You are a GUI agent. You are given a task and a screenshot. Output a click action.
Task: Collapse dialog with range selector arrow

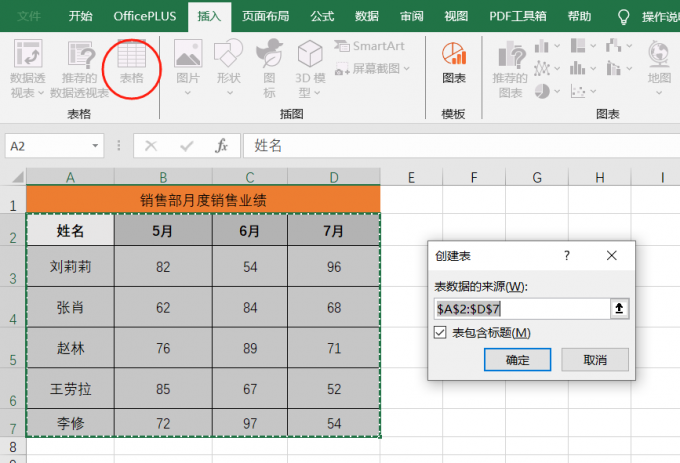(x=619, y=308)
